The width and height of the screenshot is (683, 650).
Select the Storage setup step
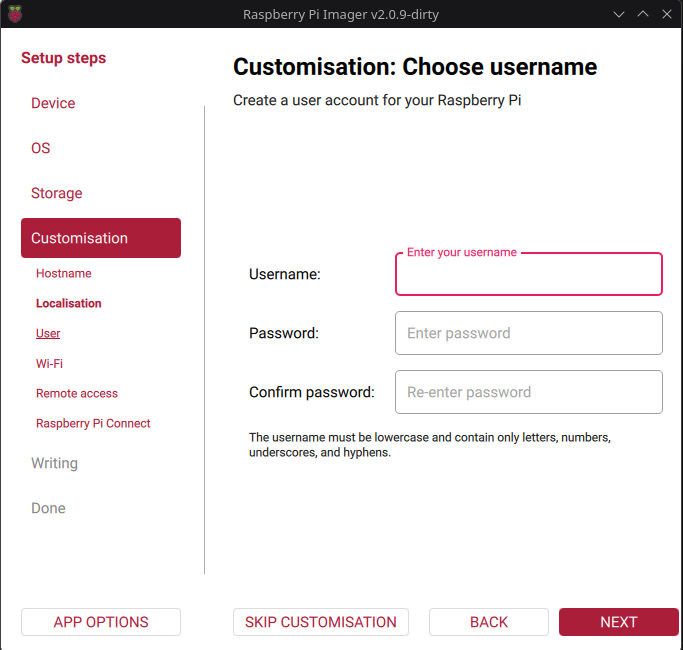57,193
